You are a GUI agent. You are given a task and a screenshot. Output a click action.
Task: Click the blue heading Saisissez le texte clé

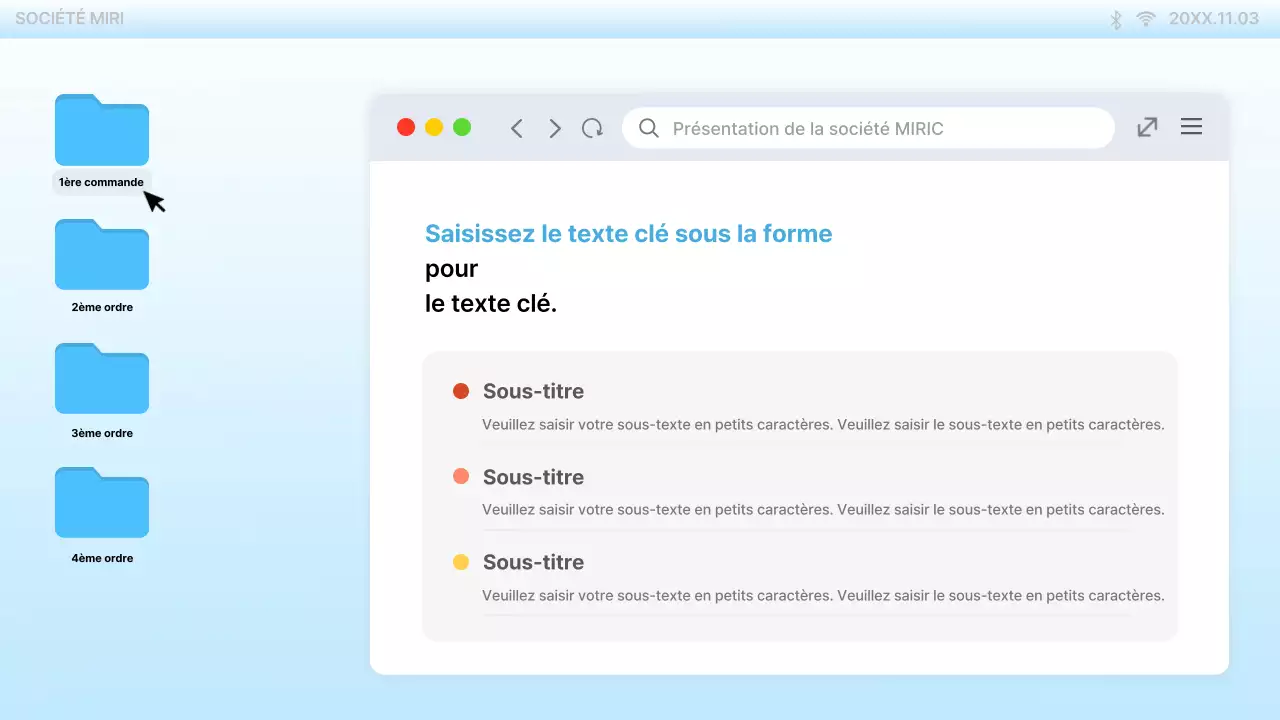click(628, 233)
